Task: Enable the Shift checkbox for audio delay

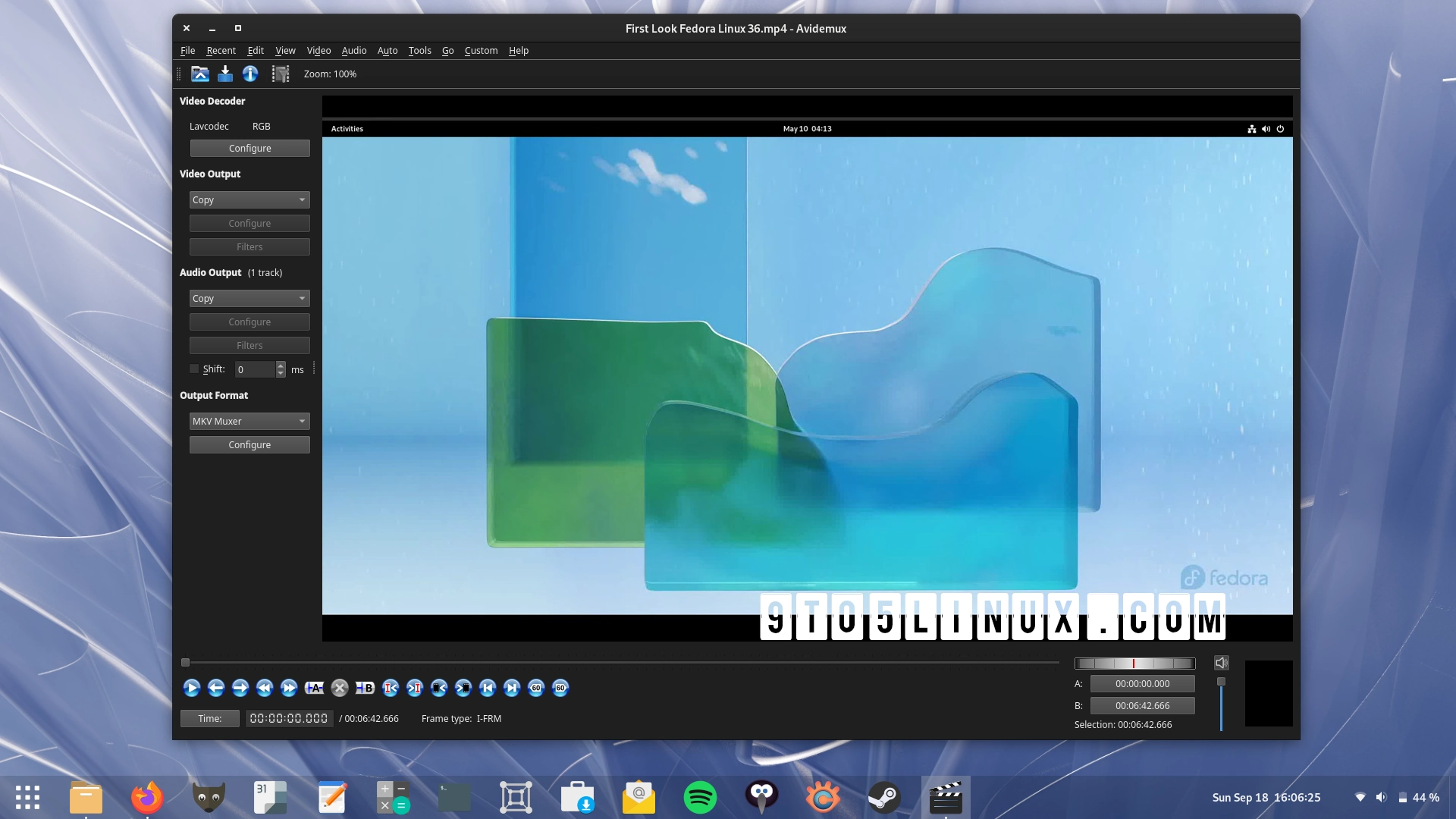Action: coord(193,369)
